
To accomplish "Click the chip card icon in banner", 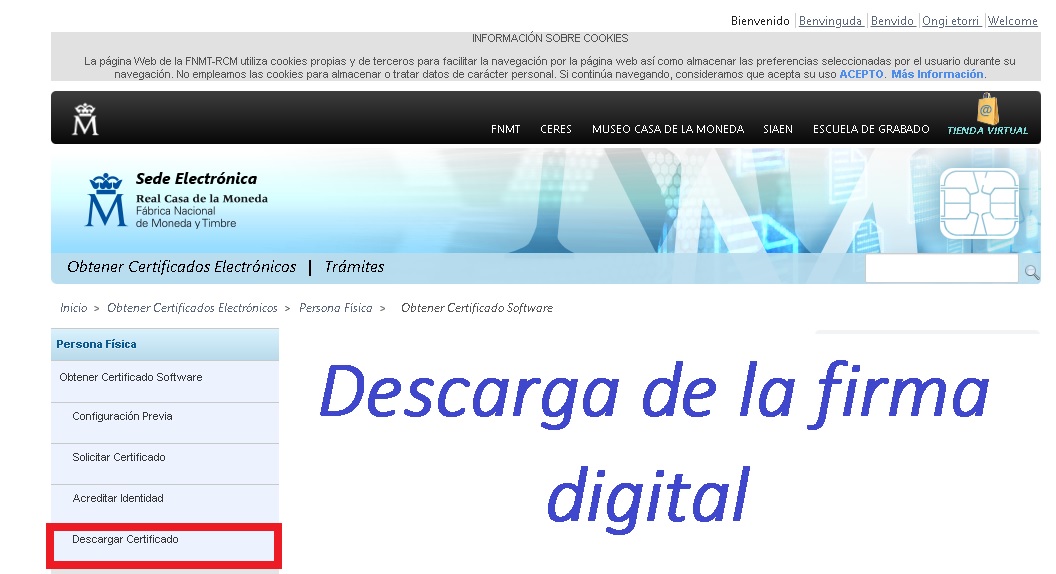I will click(x=979, y=203).
